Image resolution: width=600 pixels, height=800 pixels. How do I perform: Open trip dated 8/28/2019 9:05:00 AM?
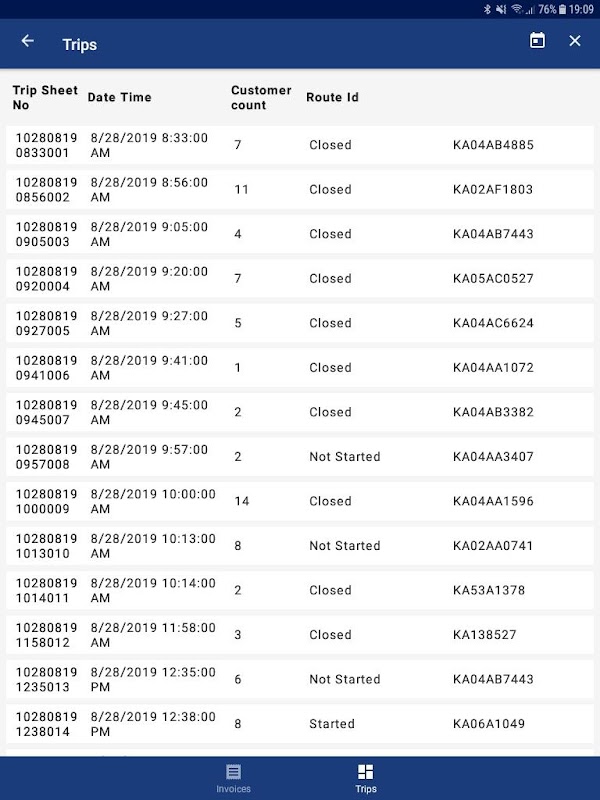click(300, 234)
